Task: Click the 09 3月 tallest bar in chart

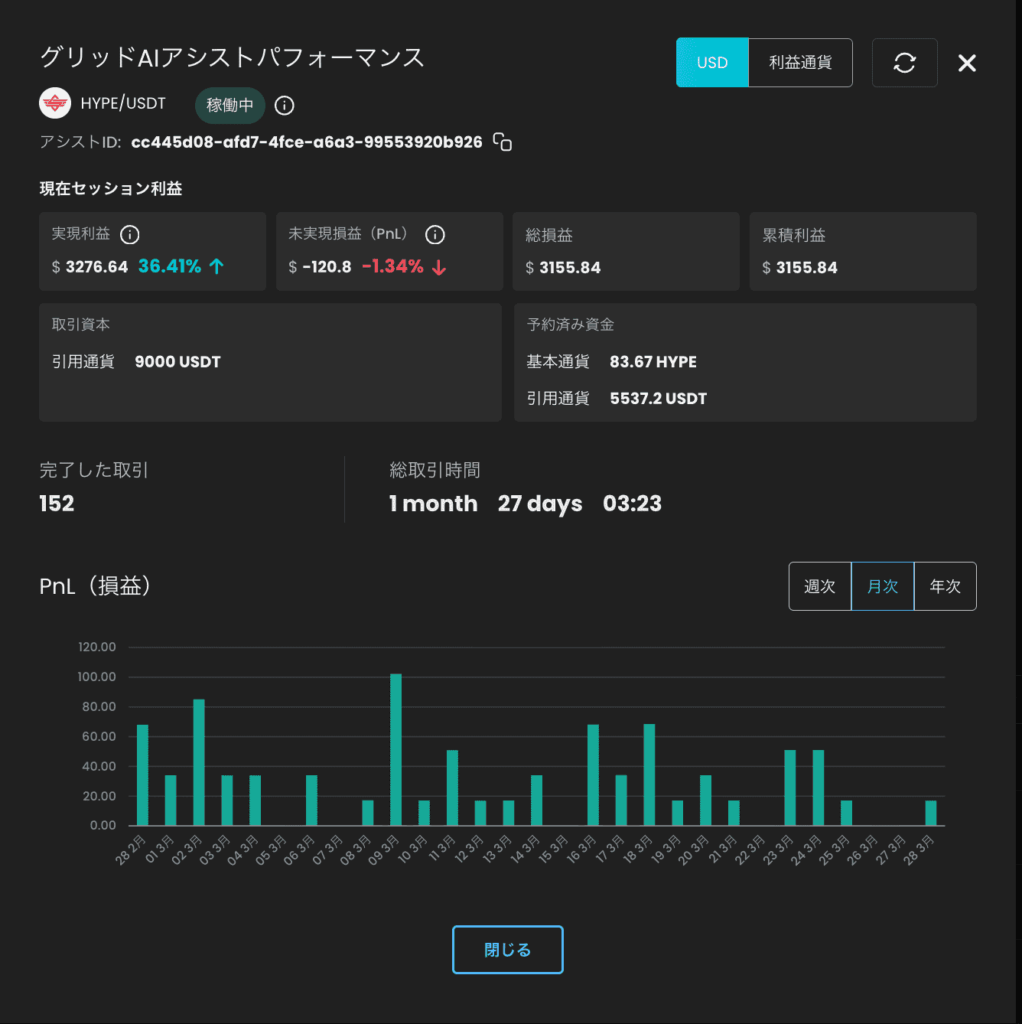Action: coord(396,750)
